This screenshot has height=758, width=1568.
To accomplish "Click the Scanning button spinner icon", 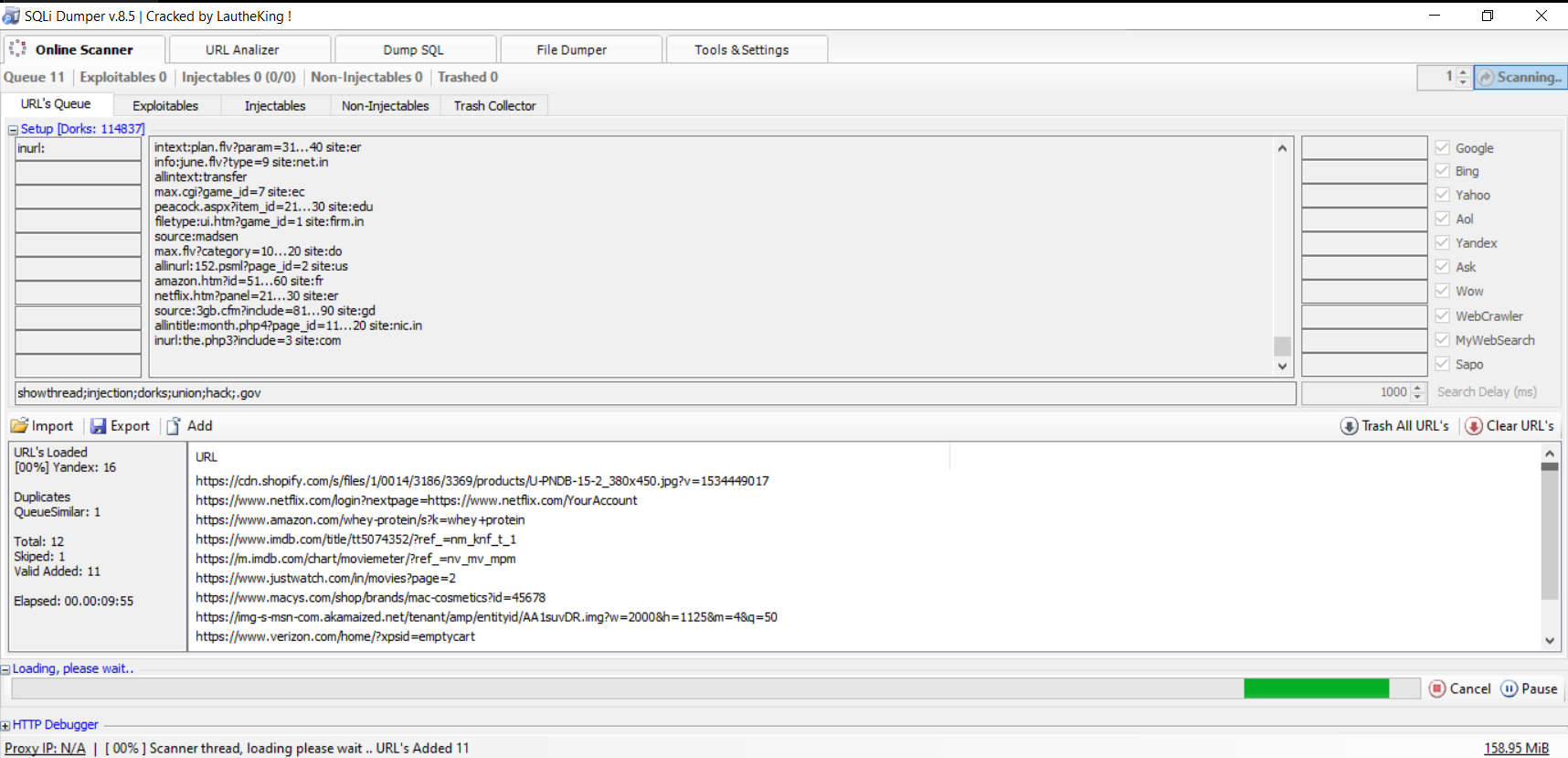I will [x=1487, y=78].
